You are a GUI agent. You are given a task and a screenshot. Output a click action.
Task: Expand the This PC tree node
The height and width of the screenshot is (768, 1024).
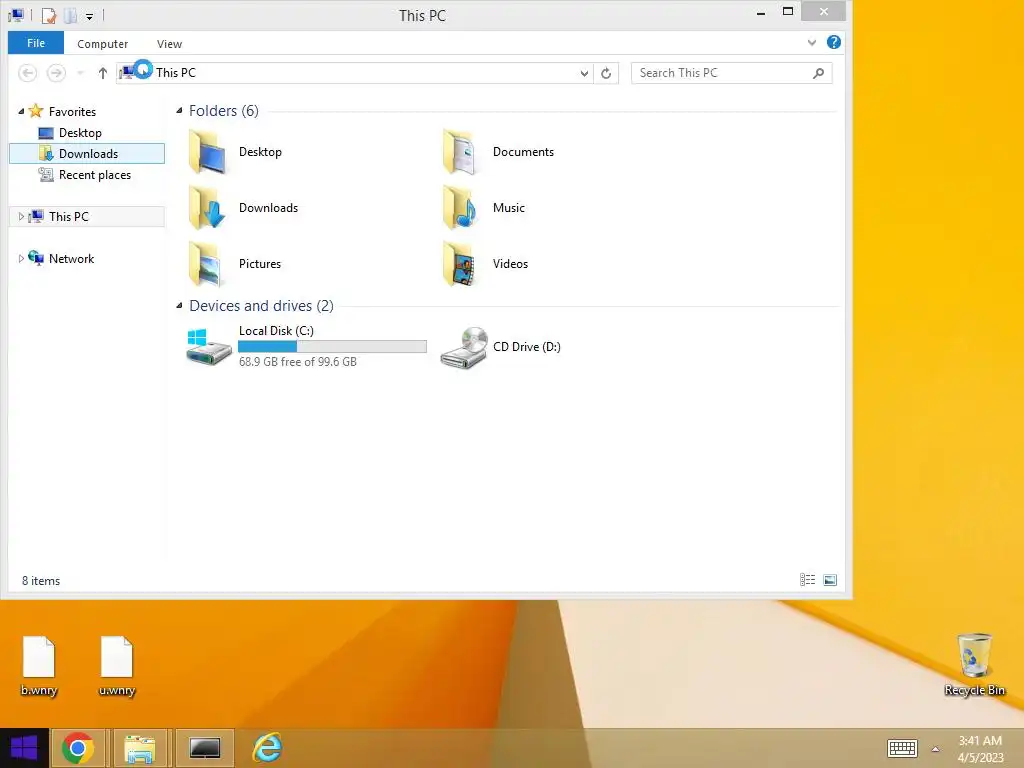pyautogui.click(x=21, y=217)
